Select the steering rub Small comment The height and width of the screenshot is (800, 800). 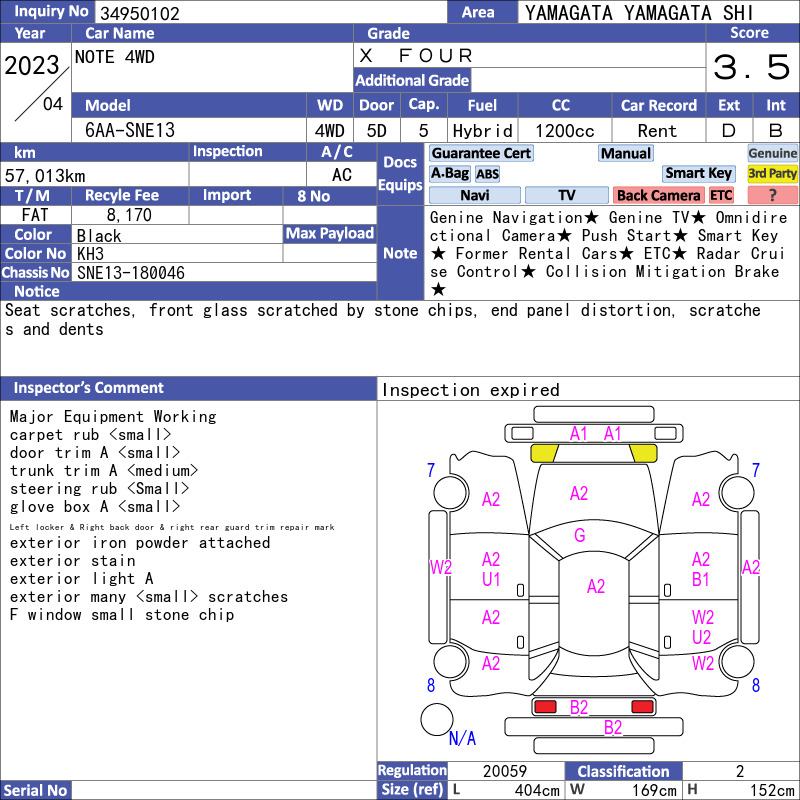pyautogui.click(x=99, y=488)
